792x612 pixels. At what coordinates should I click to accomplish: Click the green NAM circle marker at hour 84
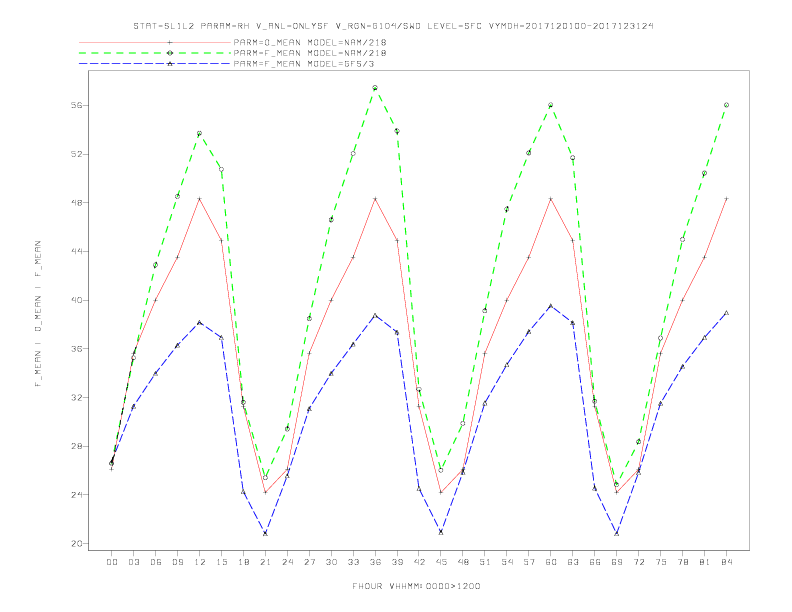(726, 105)
